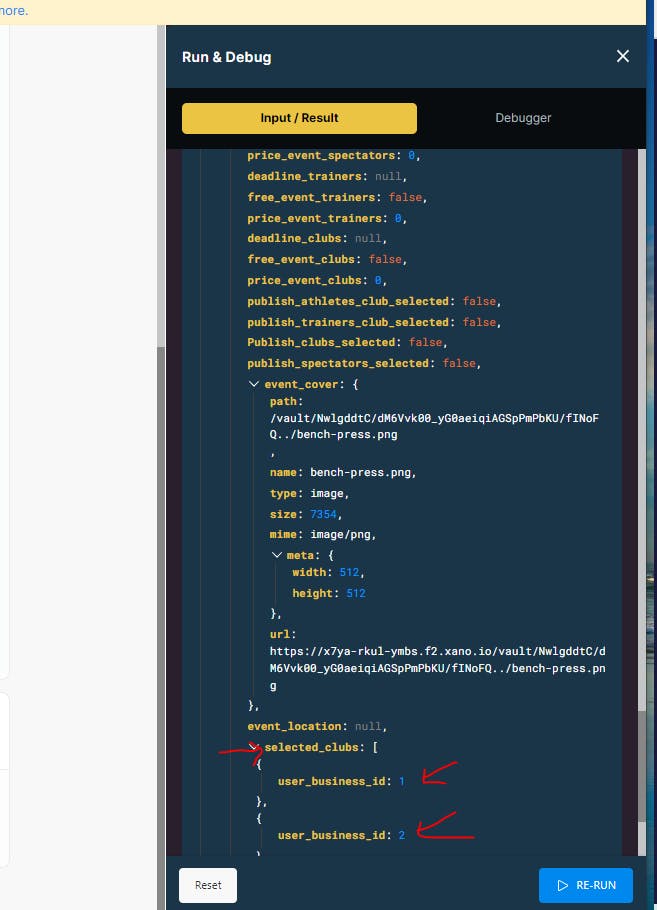
Task: Collapse the selected_clubs array
Action: coord(254,747)
